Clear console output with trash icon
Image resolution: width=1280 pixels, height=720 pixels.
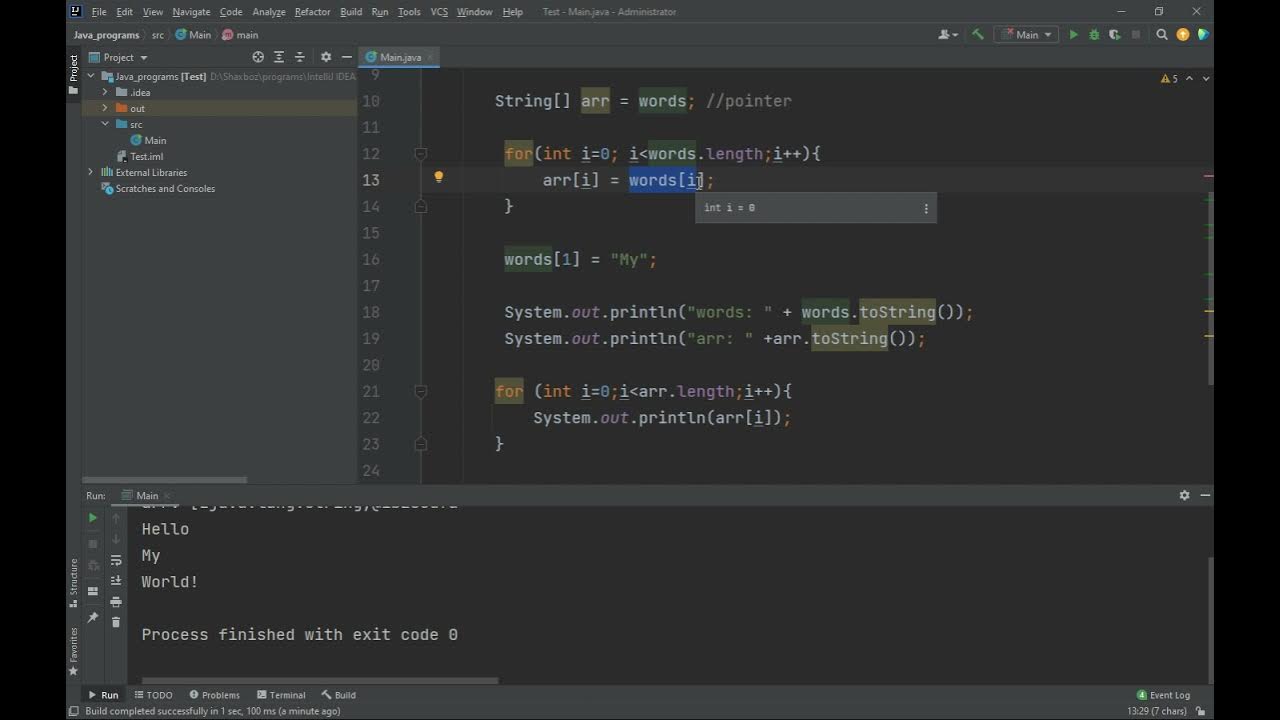[116, 622]
